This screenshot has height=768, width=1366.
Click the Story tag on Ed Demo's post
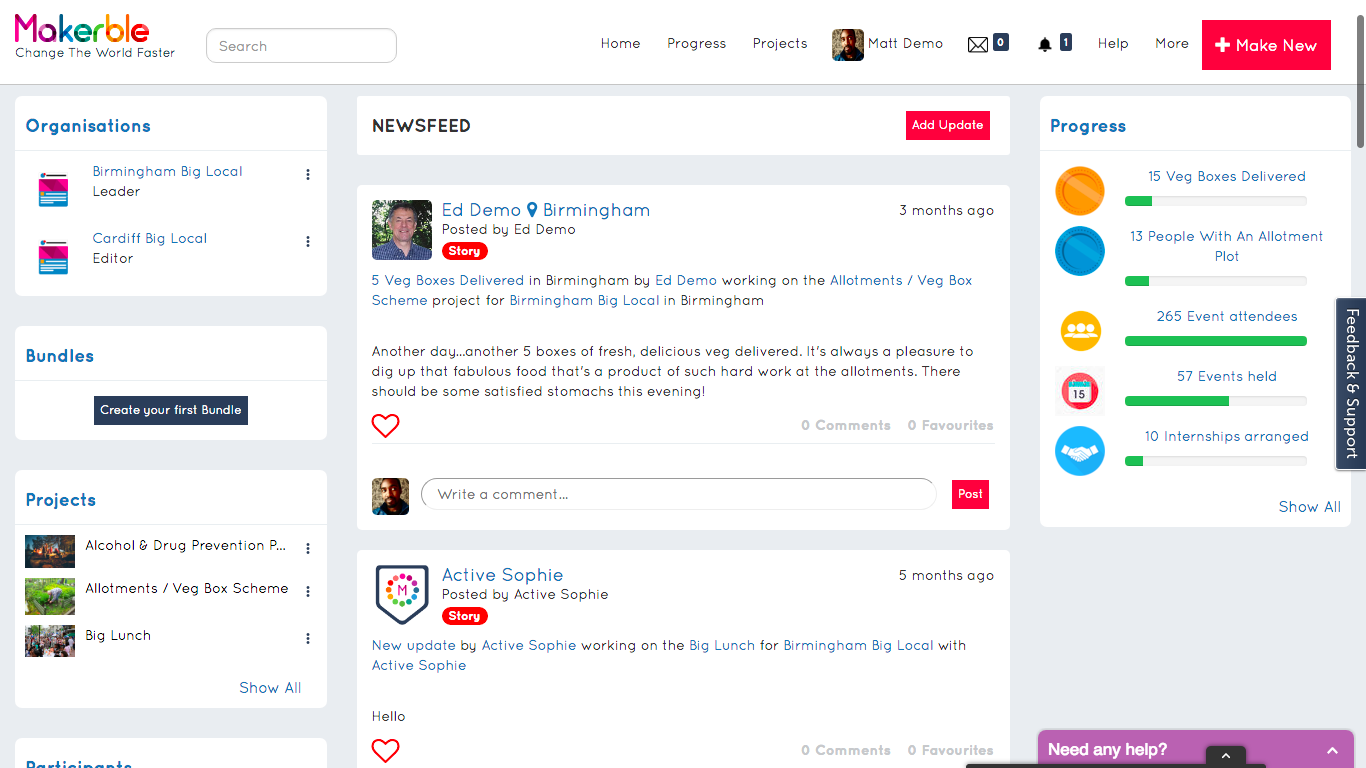(464, 251)
